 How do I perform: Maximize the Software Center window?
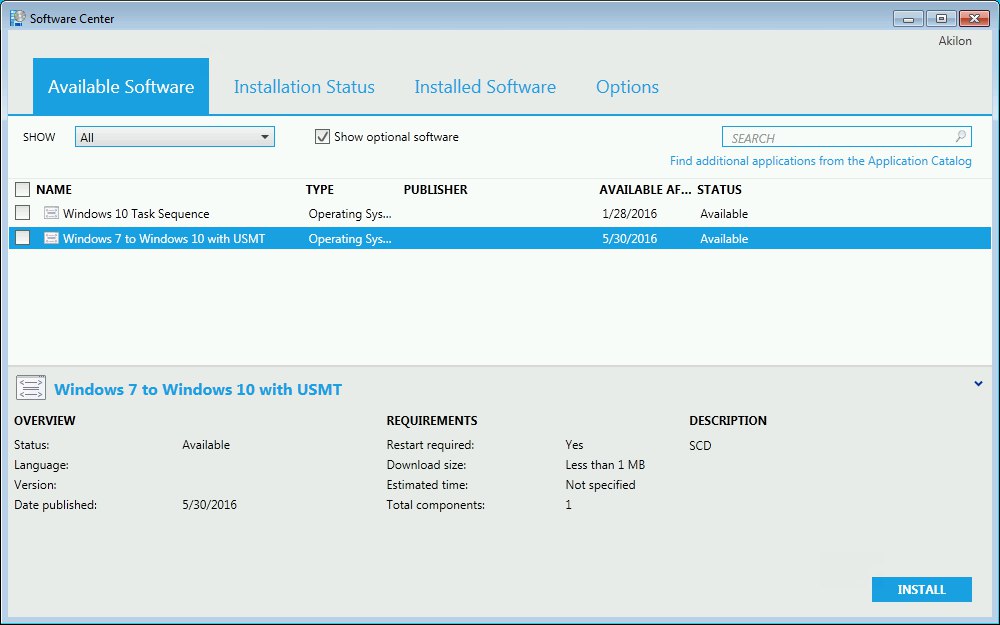941,18
